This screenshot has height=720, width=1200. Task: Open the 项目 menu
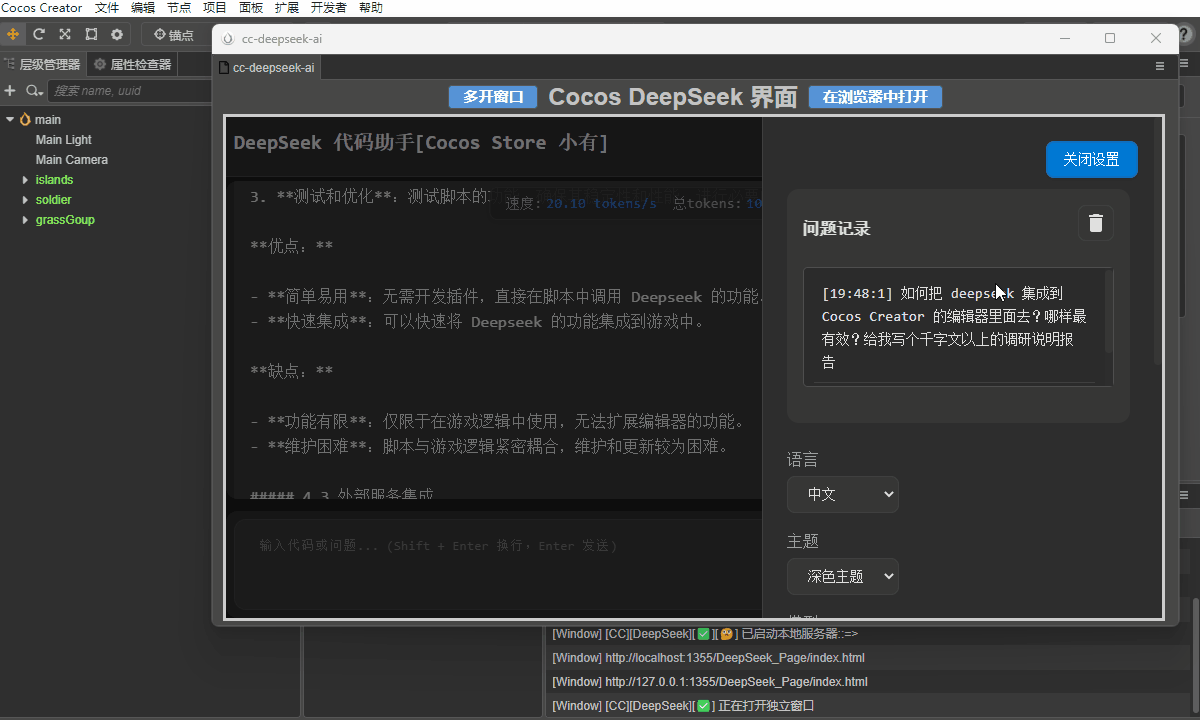[215, 8]
